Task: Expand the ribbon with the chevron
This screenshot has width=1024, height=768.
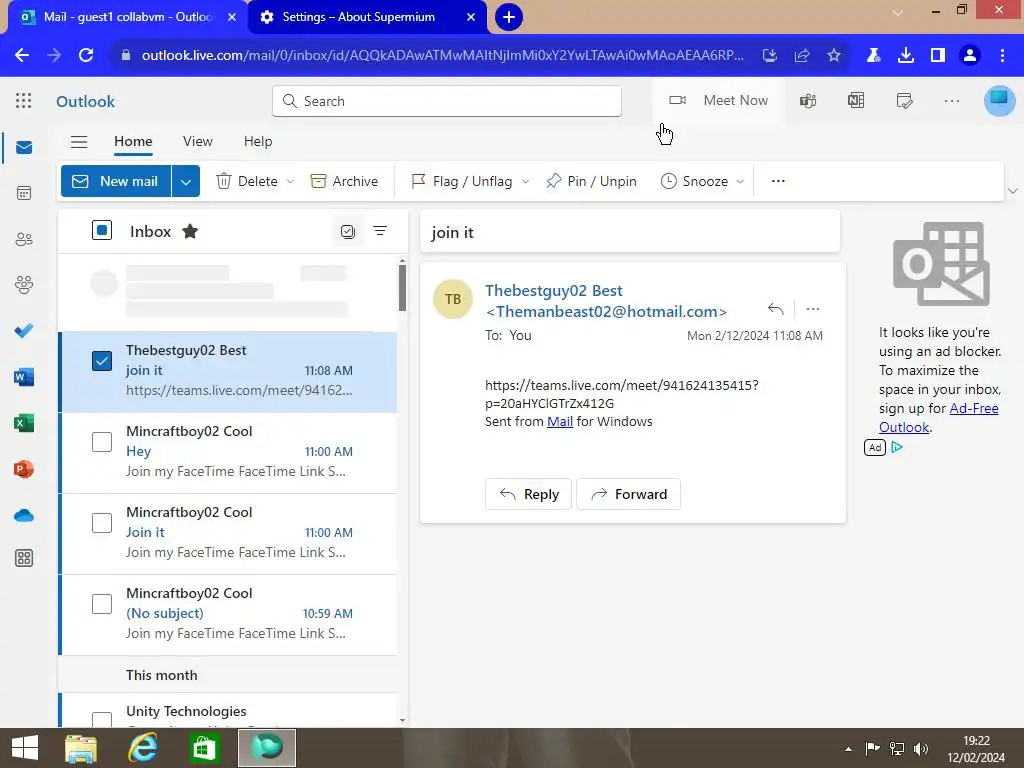Action: (x=1012, y=191)
